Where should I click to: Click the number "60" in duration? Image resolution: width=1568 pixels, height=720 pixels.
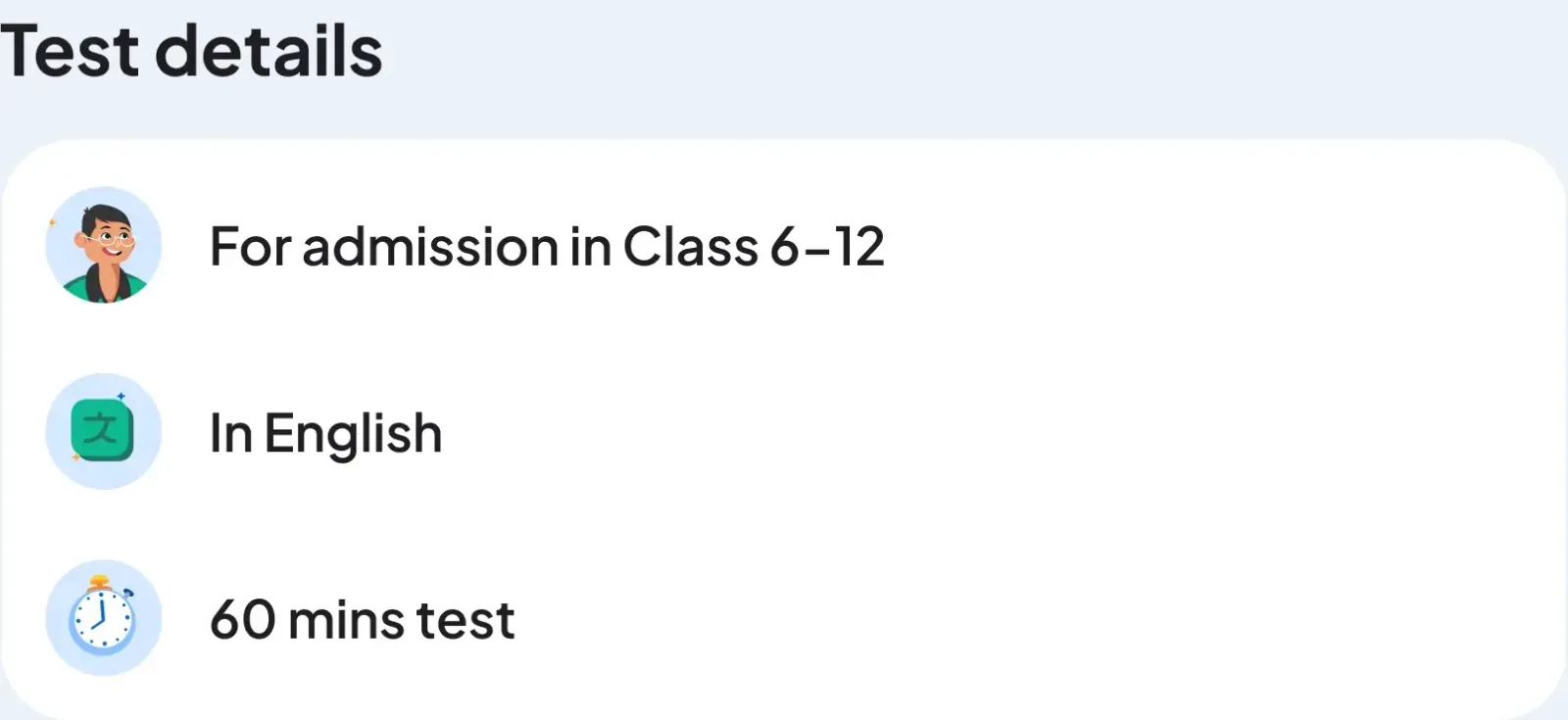242,619
